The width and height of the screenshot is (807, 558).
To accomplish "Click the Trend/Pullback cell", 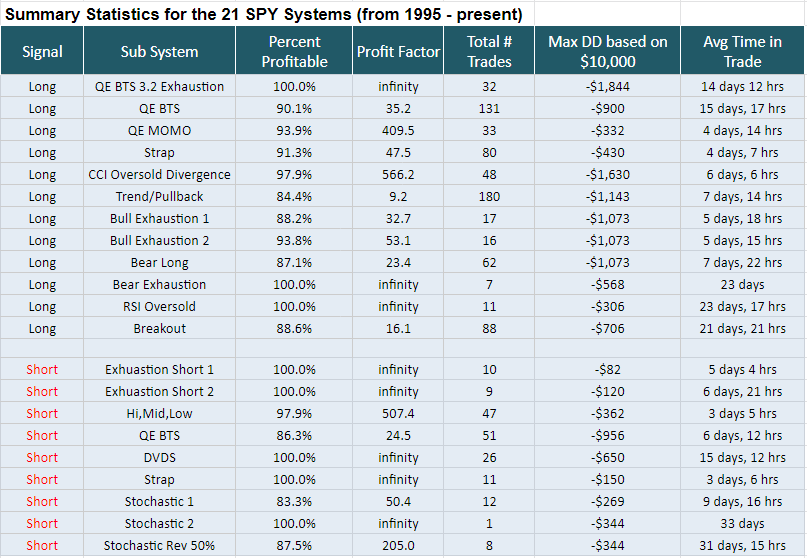I will pos(159,196).
